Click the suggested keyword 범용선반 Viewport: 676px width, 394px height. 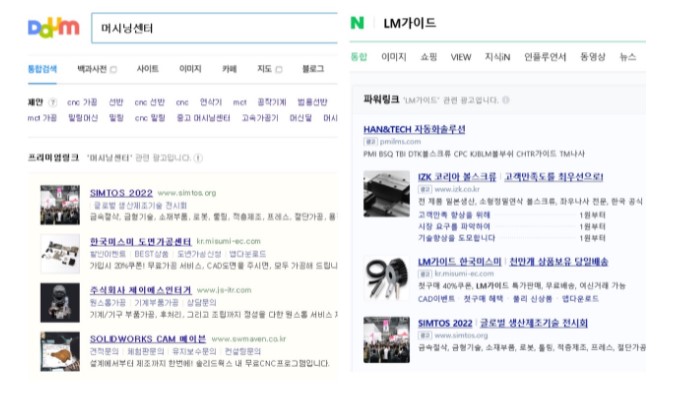coord(312,102)
